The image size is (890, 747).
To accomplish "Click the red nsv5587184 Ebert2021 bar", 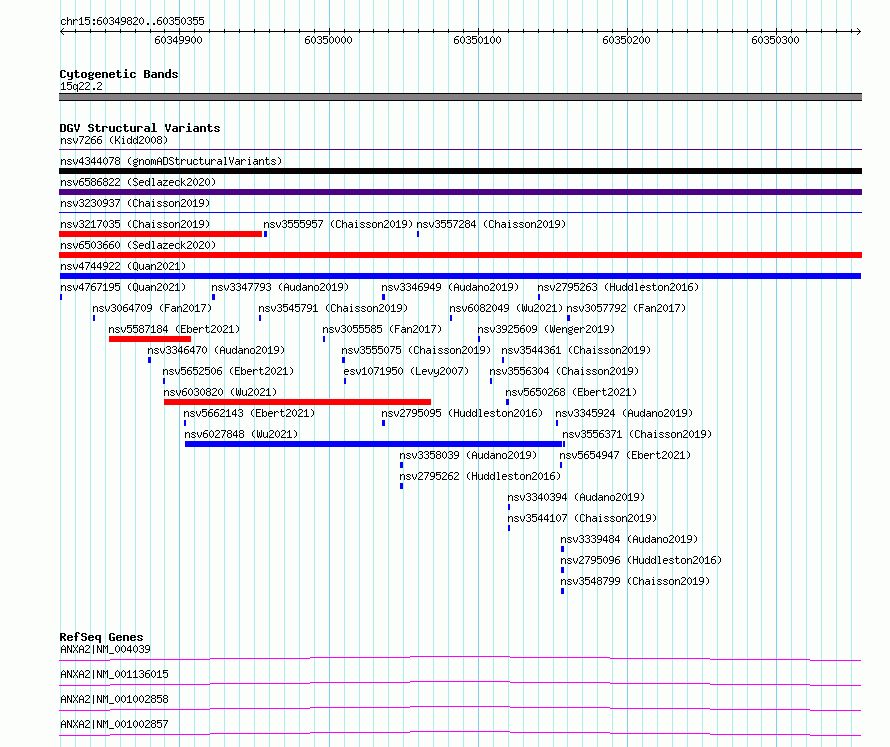I will [x=150, y=339].
